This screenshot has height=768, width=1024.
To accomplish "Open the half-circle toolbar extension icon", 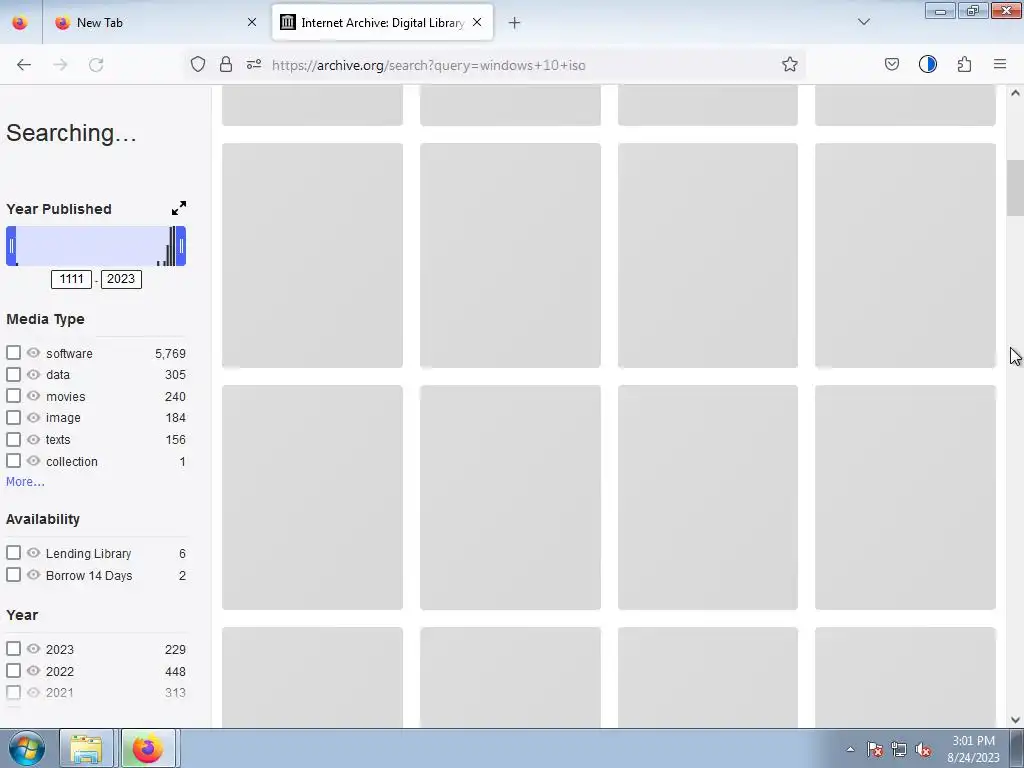I will click(x=927, y=64).
